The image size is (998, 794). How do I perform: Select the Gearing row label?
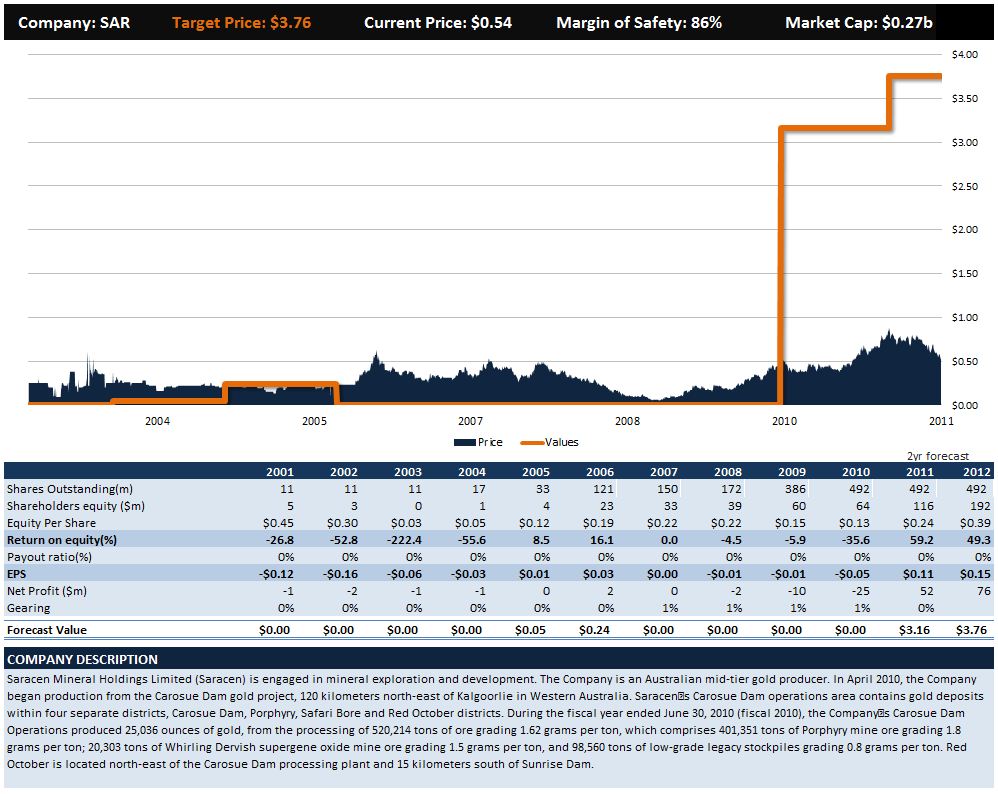[x=29, y=608]
